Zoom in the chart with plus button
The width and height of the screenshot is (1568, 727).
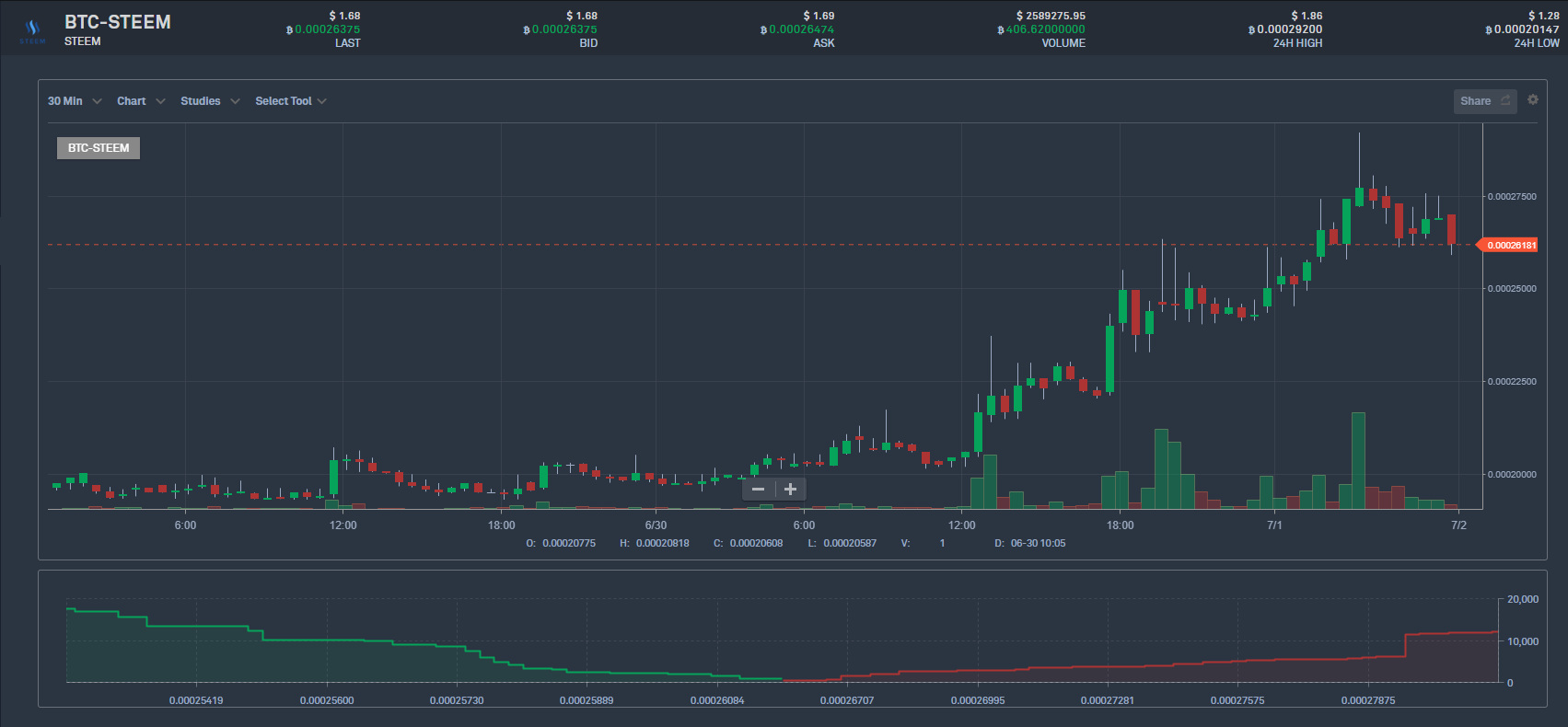[x=790, y=490]
